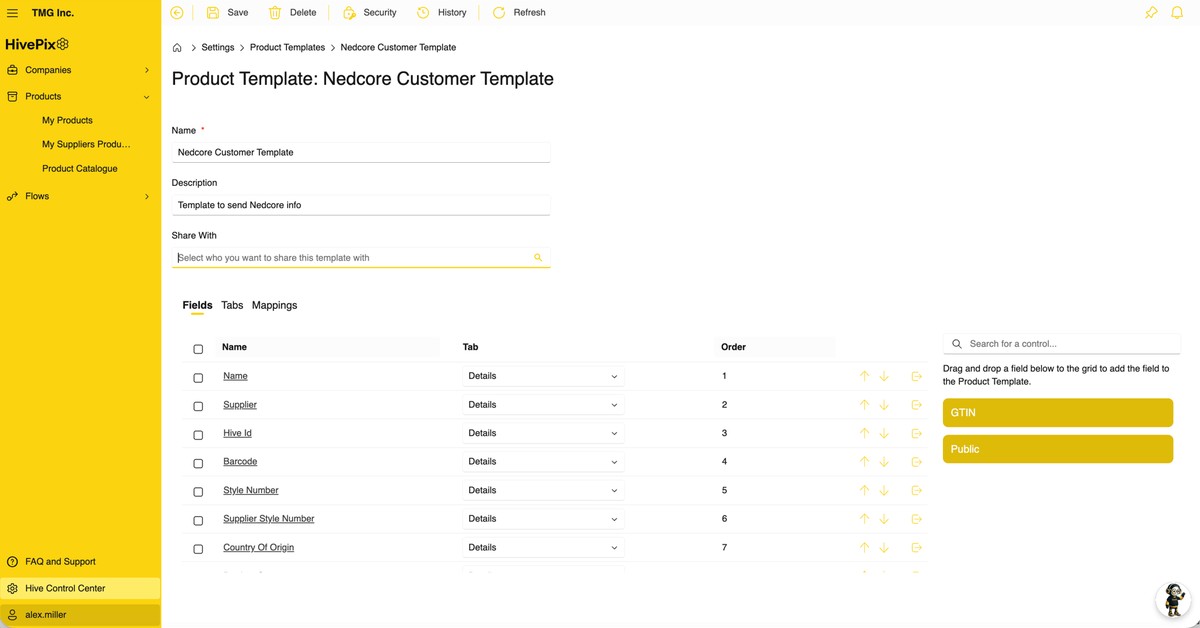Viewport: 1200px width, 628px height.
Task: Check the Name row checkbox
Action: coord(198,378)
